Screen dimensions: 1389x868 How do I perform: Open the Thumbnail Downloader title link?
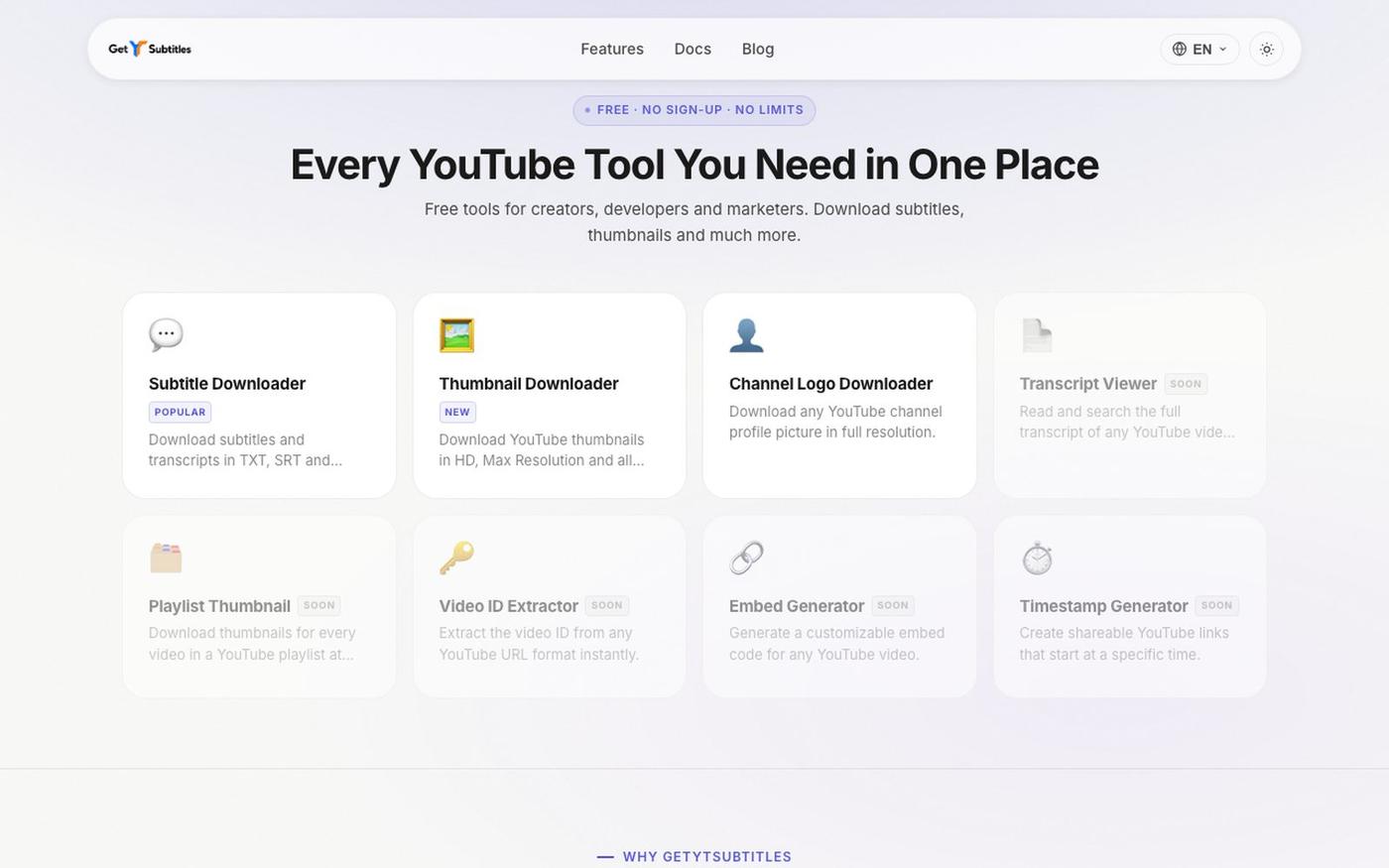click(529, 384)
